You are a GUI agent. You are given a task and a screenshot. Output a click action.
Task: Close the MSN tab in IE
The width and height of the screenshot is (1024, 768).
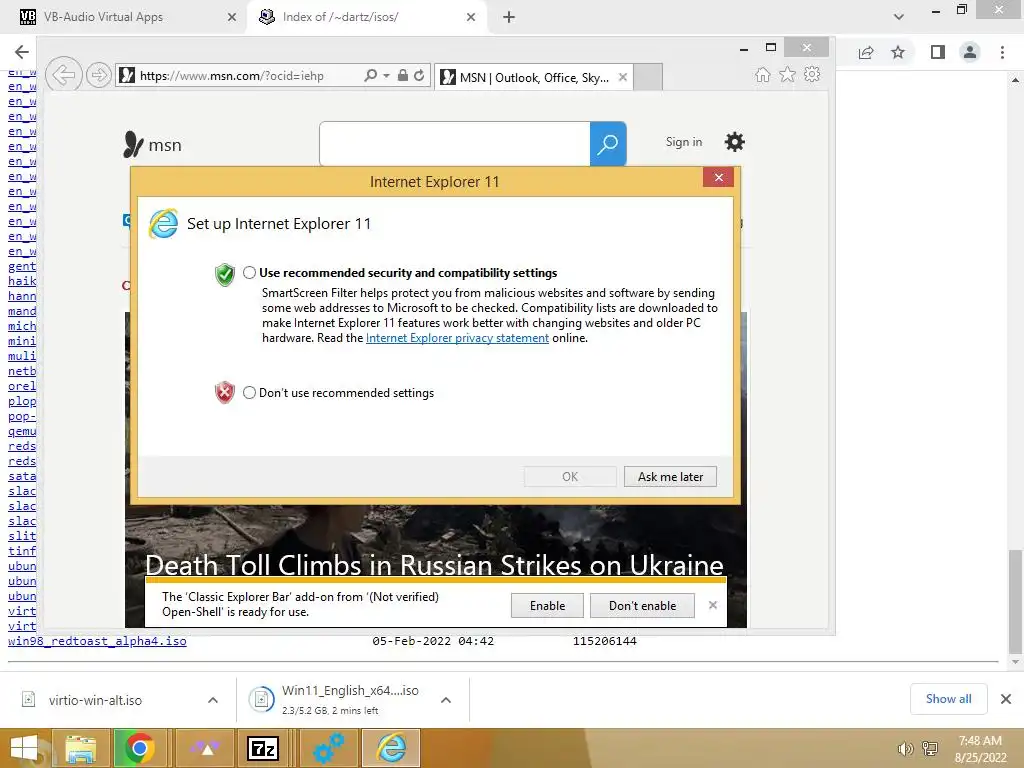pyautogui.click(x=623, y=77)
